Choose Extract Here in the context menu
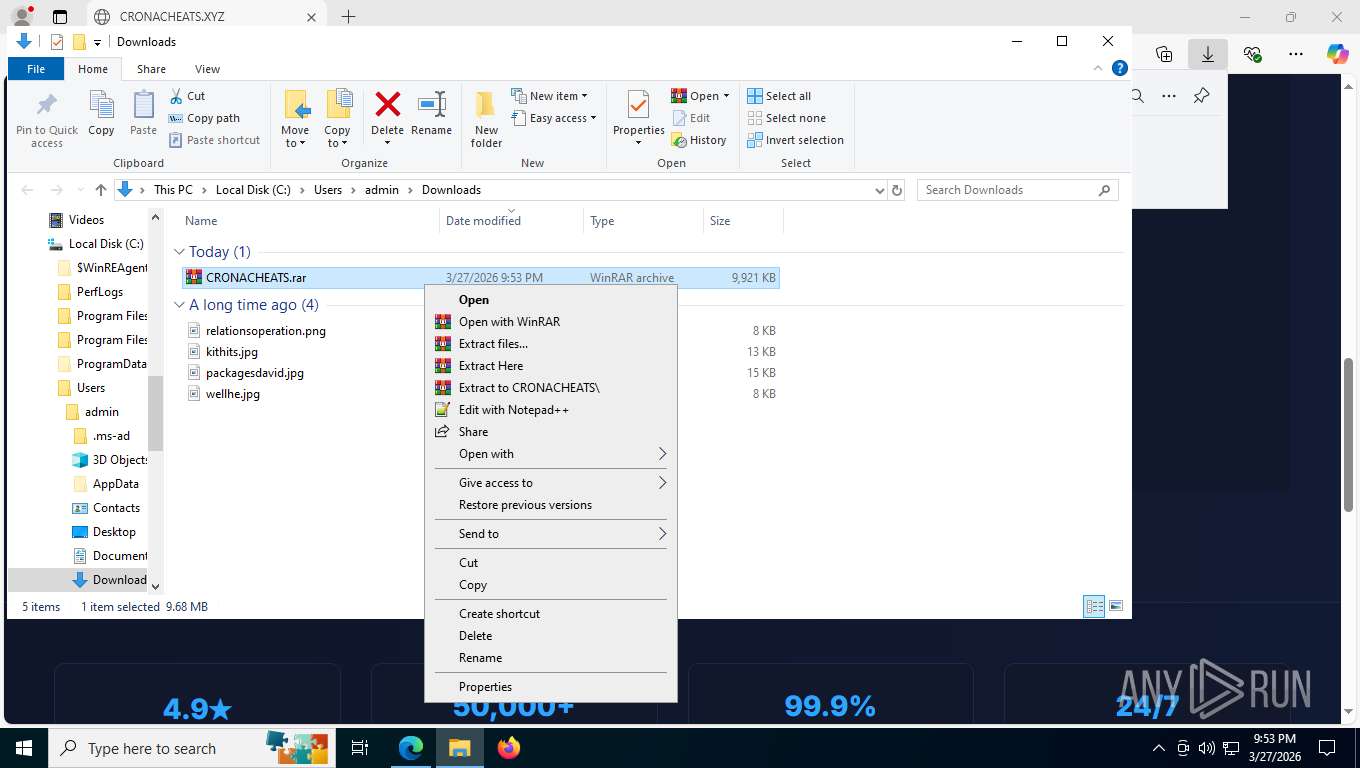The image size is (1360, 768). tap(550, 366)
